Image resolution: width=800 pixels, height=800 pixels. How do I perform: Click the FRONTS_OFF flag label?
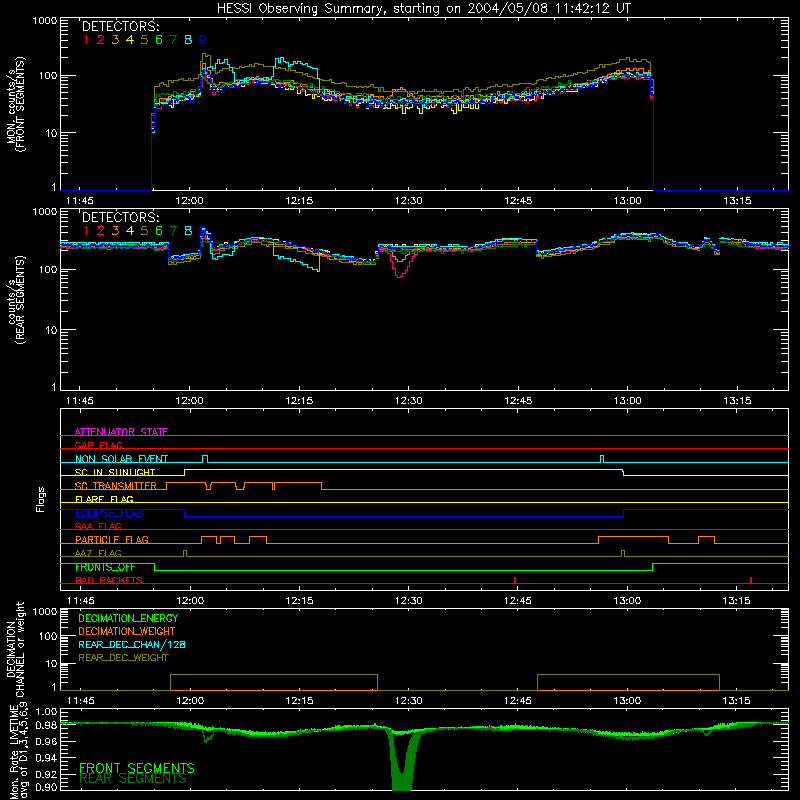click(x=105, y=567)
